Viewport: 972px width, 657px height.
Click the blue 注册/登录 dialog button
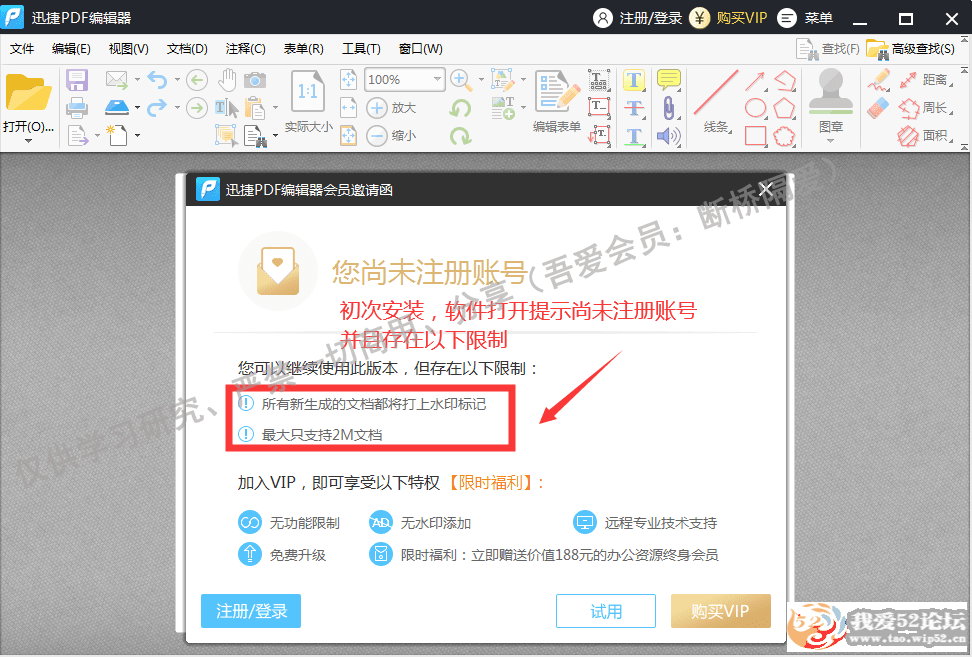251,611
